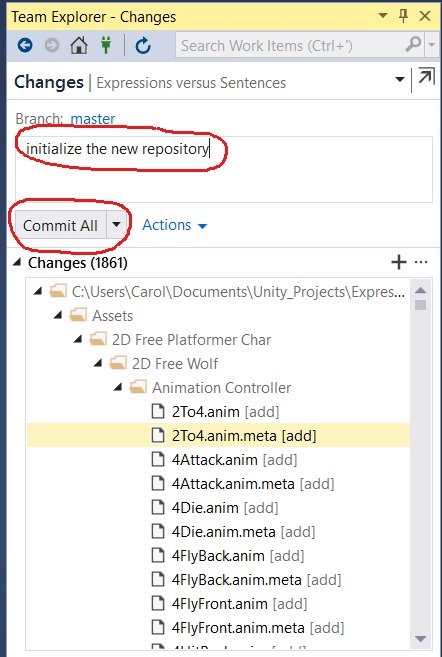Pop out Changes page with arrow icon
Image resolution: width=442 pixels, height=657 pixels.
[x=426, y=78]
